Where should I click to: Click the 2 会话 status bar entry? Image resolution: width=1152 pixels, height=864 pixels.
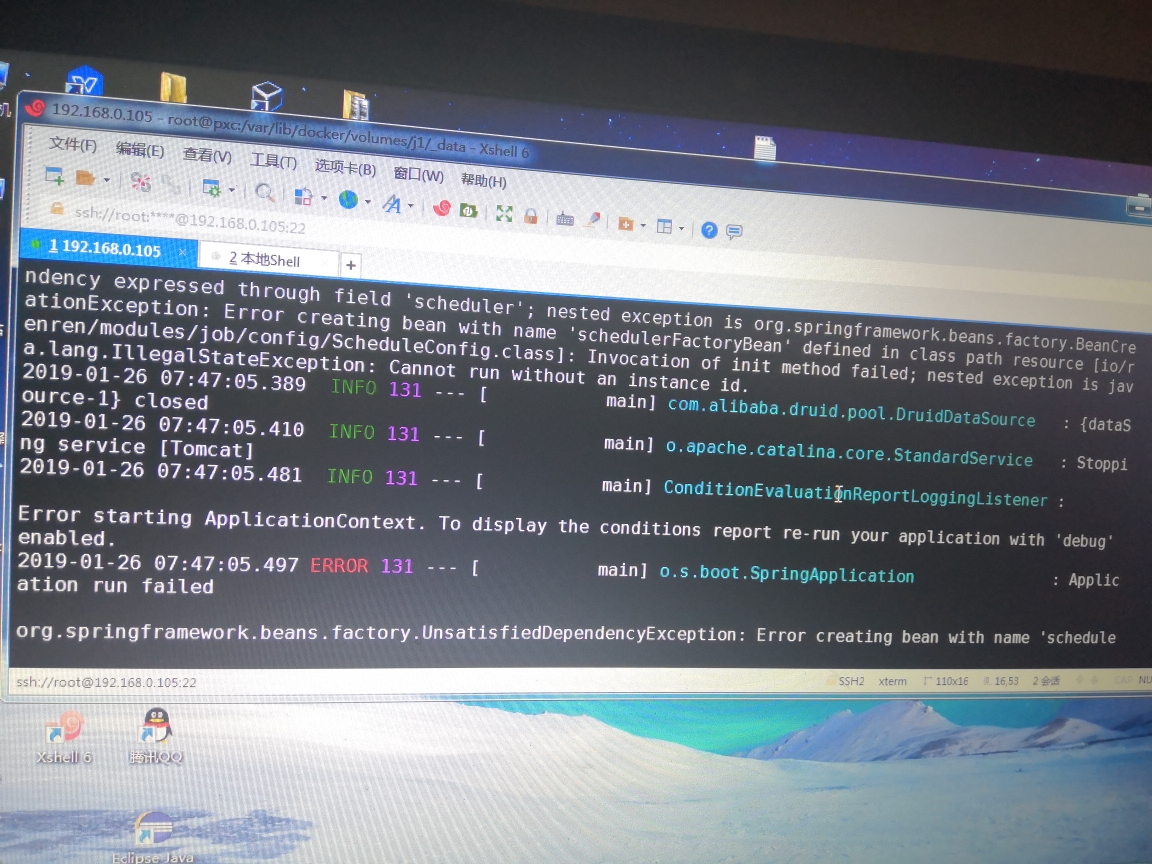click(1046, 681)
